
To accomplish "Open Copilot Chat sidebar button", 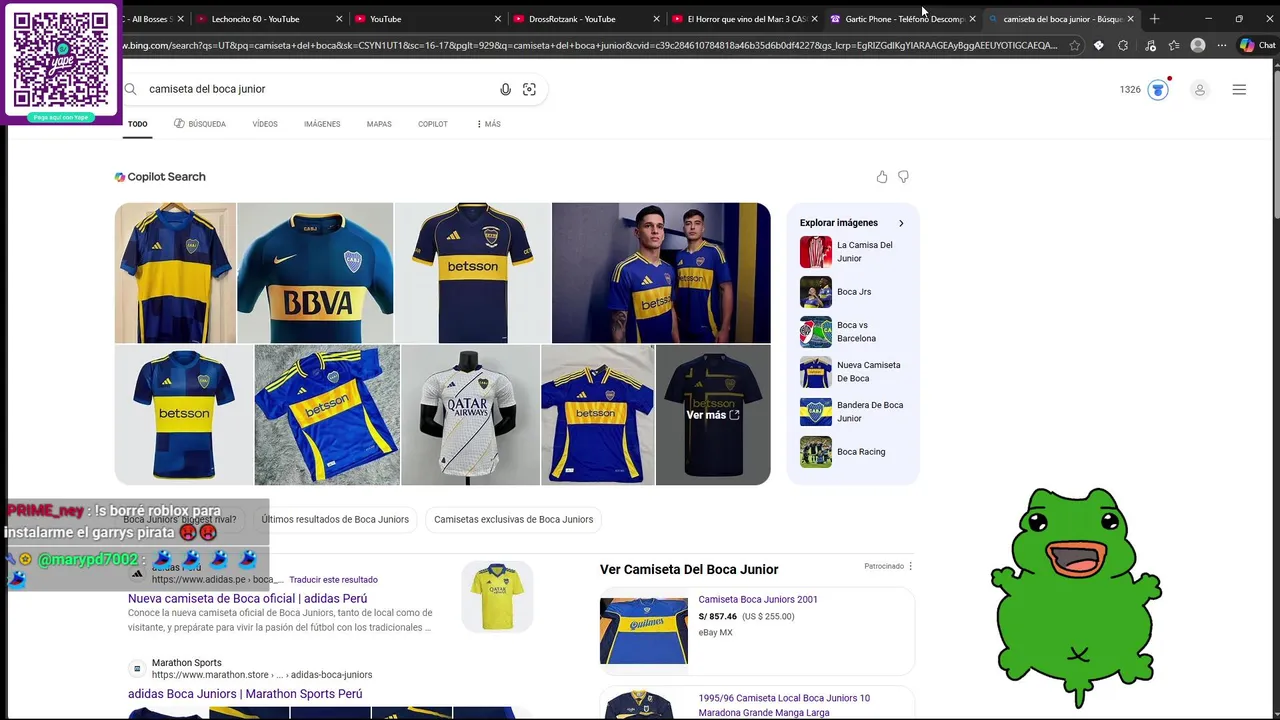I will [x=1258, y=45].
